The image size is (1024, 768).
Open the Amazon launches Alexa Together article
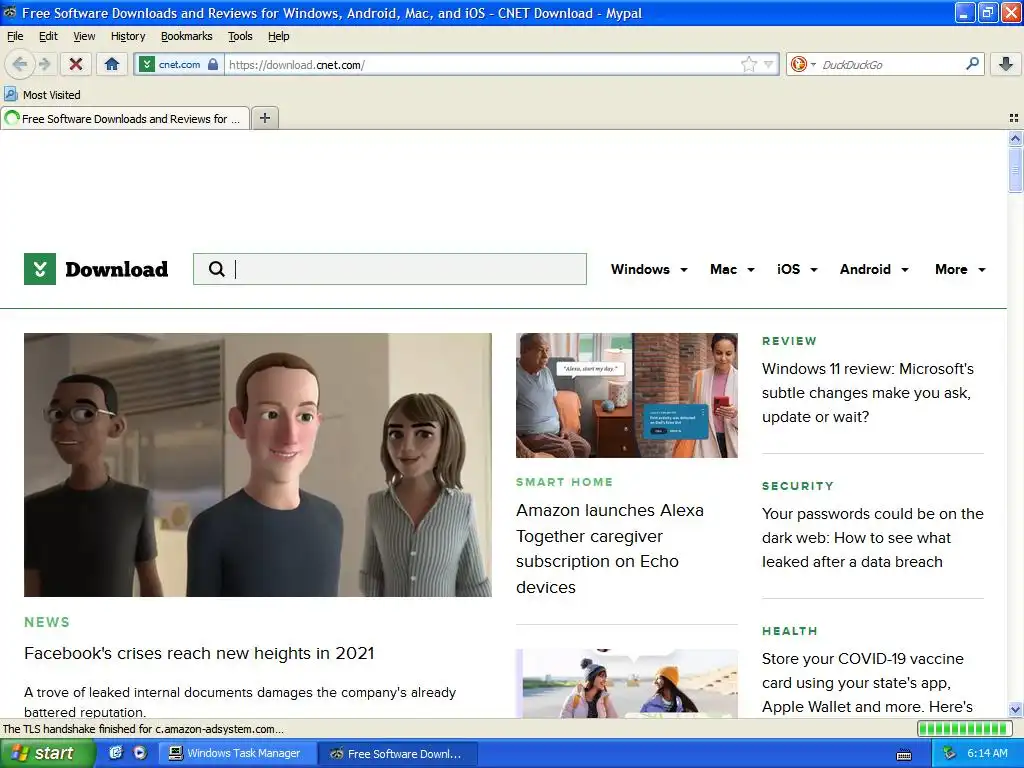coord(610,549)
